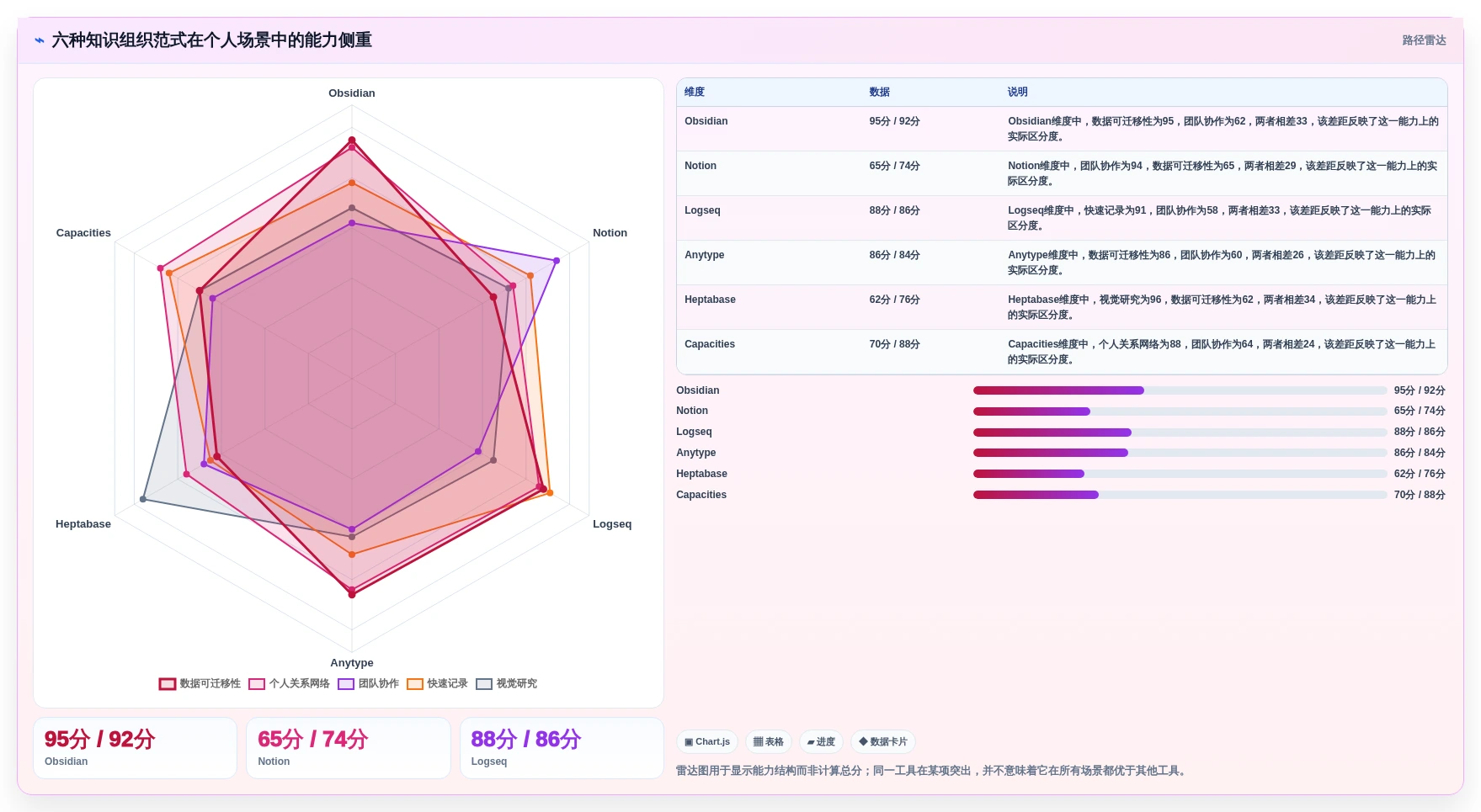Click the 维度 column header
Viewport: 1481px width, 812px height.
click(695, 92)
